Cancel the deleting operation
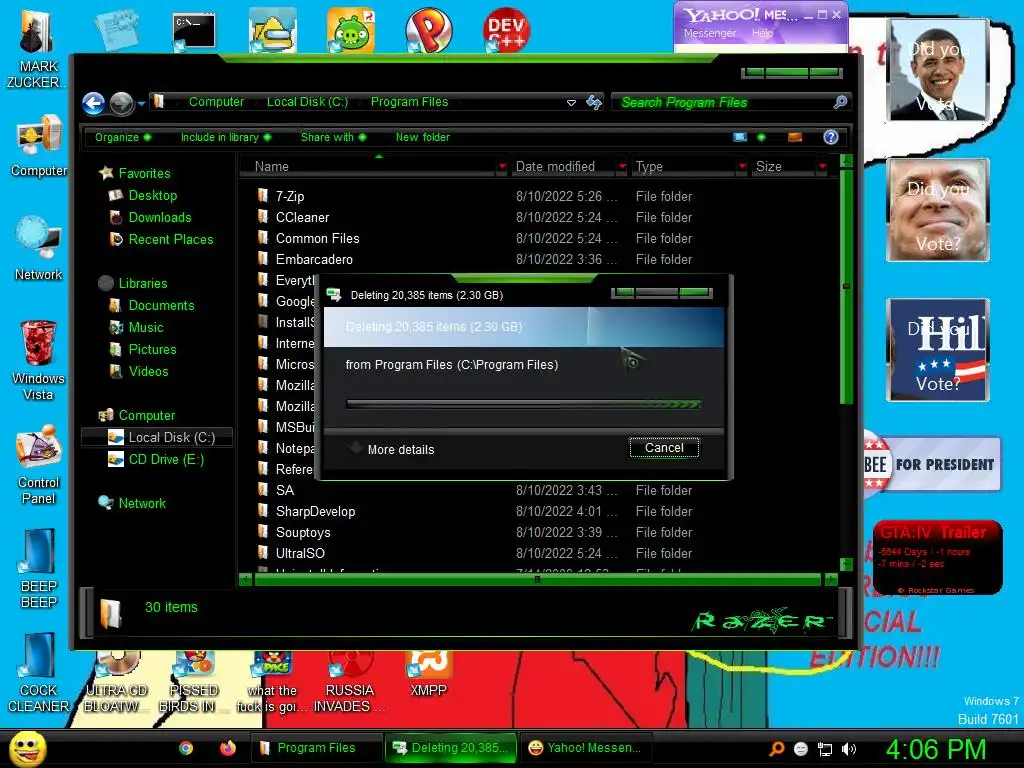The image size is (1024, 768). point(664,448)
